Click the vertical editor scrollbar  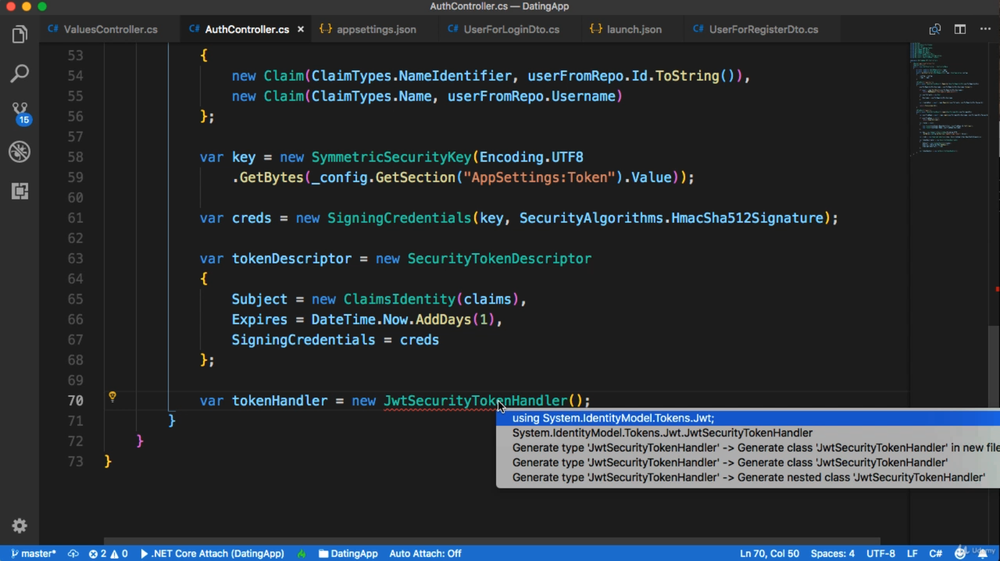tap(994, 367)
